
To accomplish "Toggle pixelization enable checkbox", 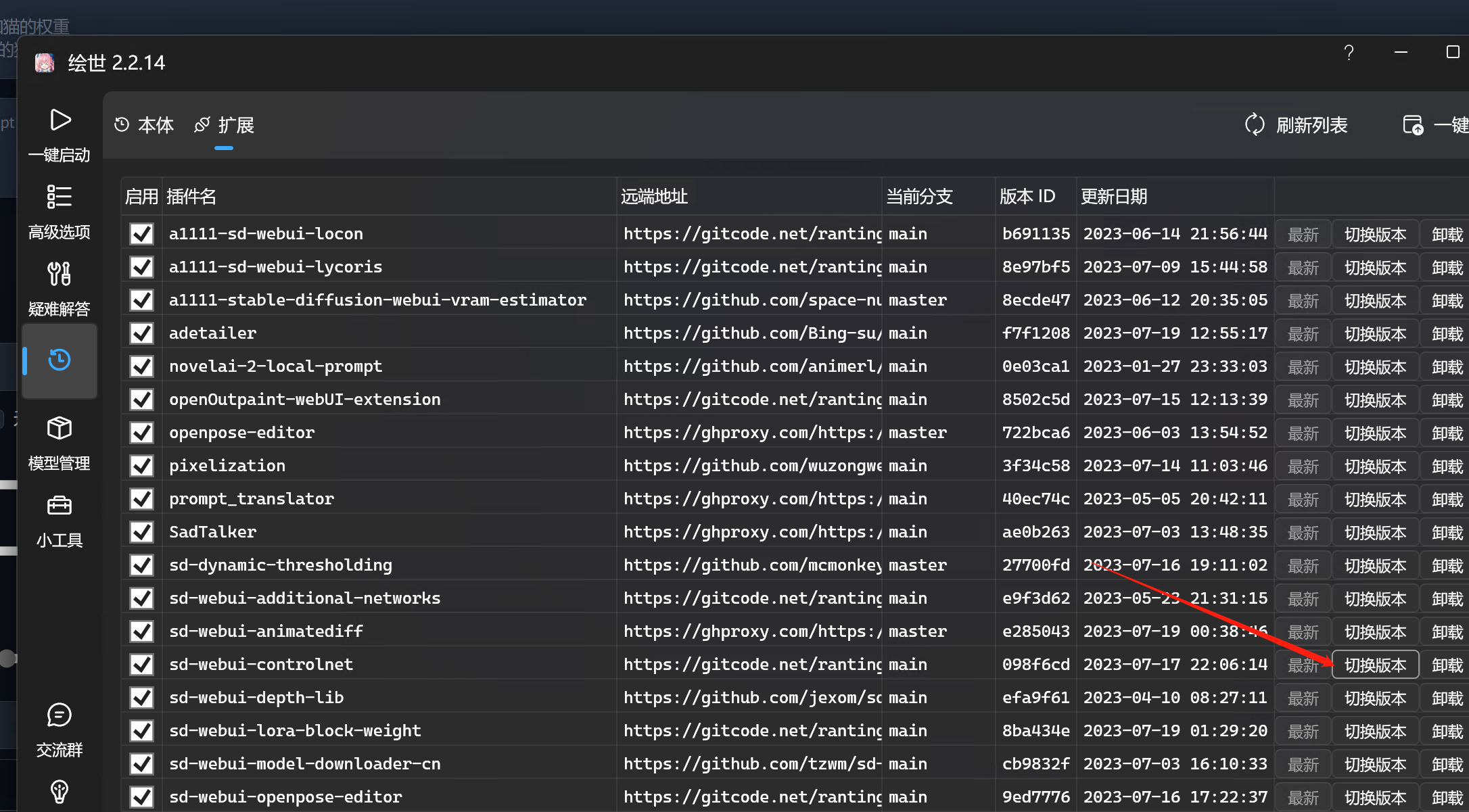I will tap(142, 466).
